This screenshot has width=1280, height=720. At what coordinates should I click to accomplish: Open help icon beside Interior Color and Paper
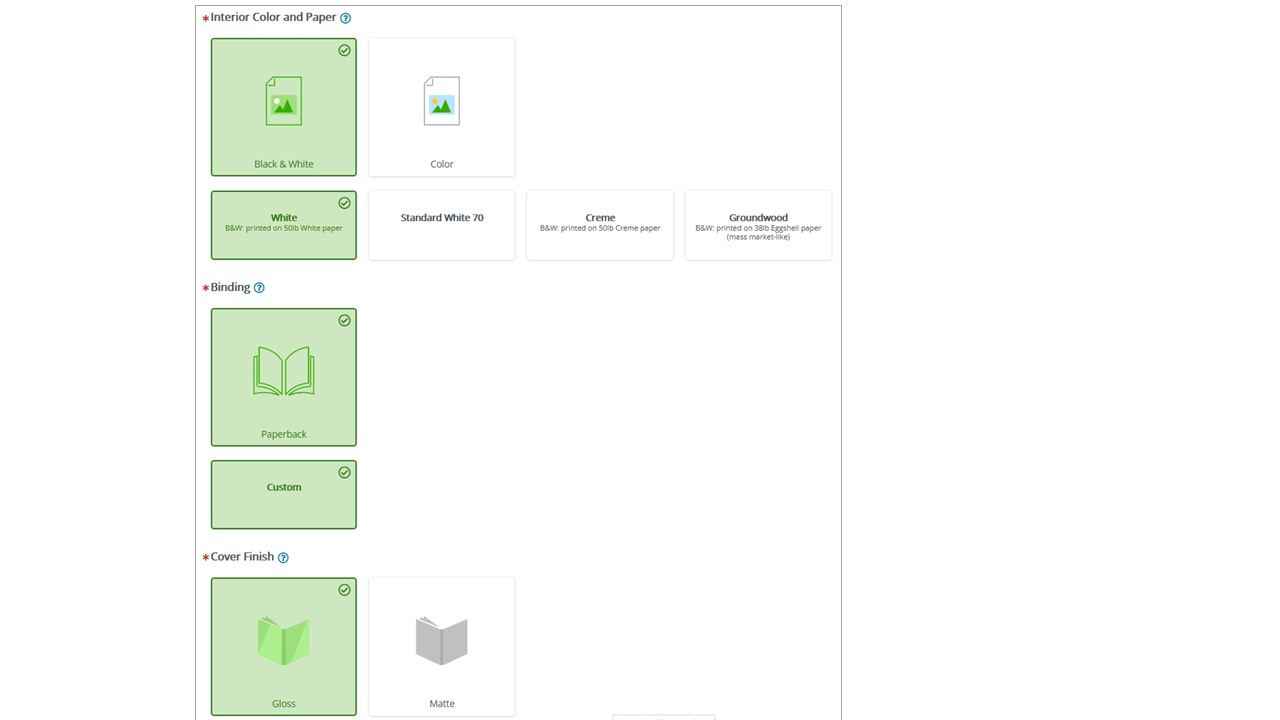[346, 18]
